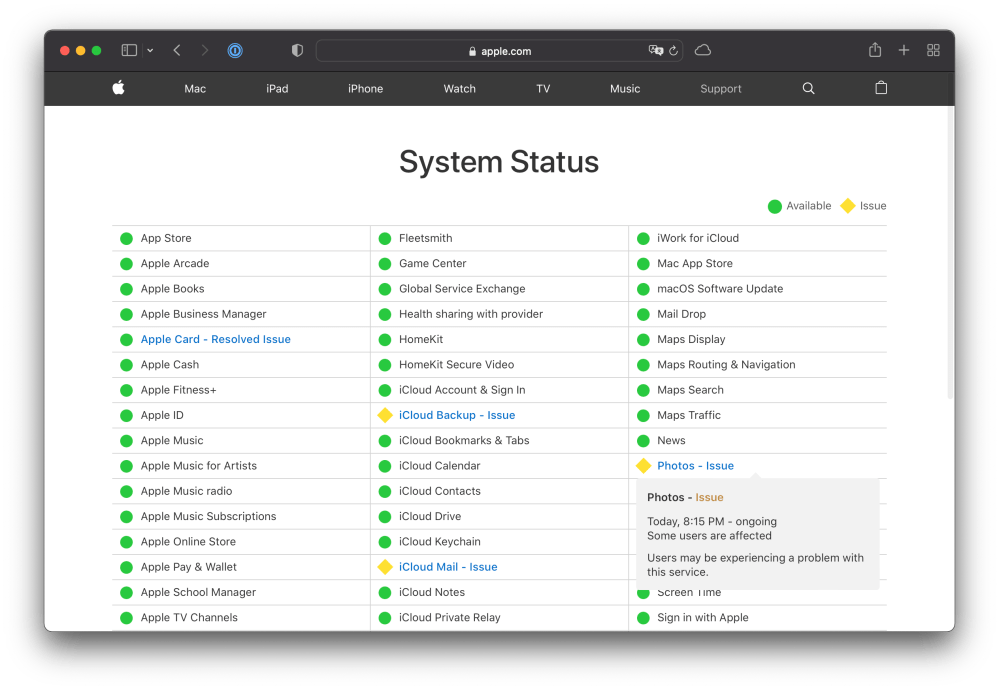Select Support in the navigation bar
The image size is (999, 690).
[720, 89]
